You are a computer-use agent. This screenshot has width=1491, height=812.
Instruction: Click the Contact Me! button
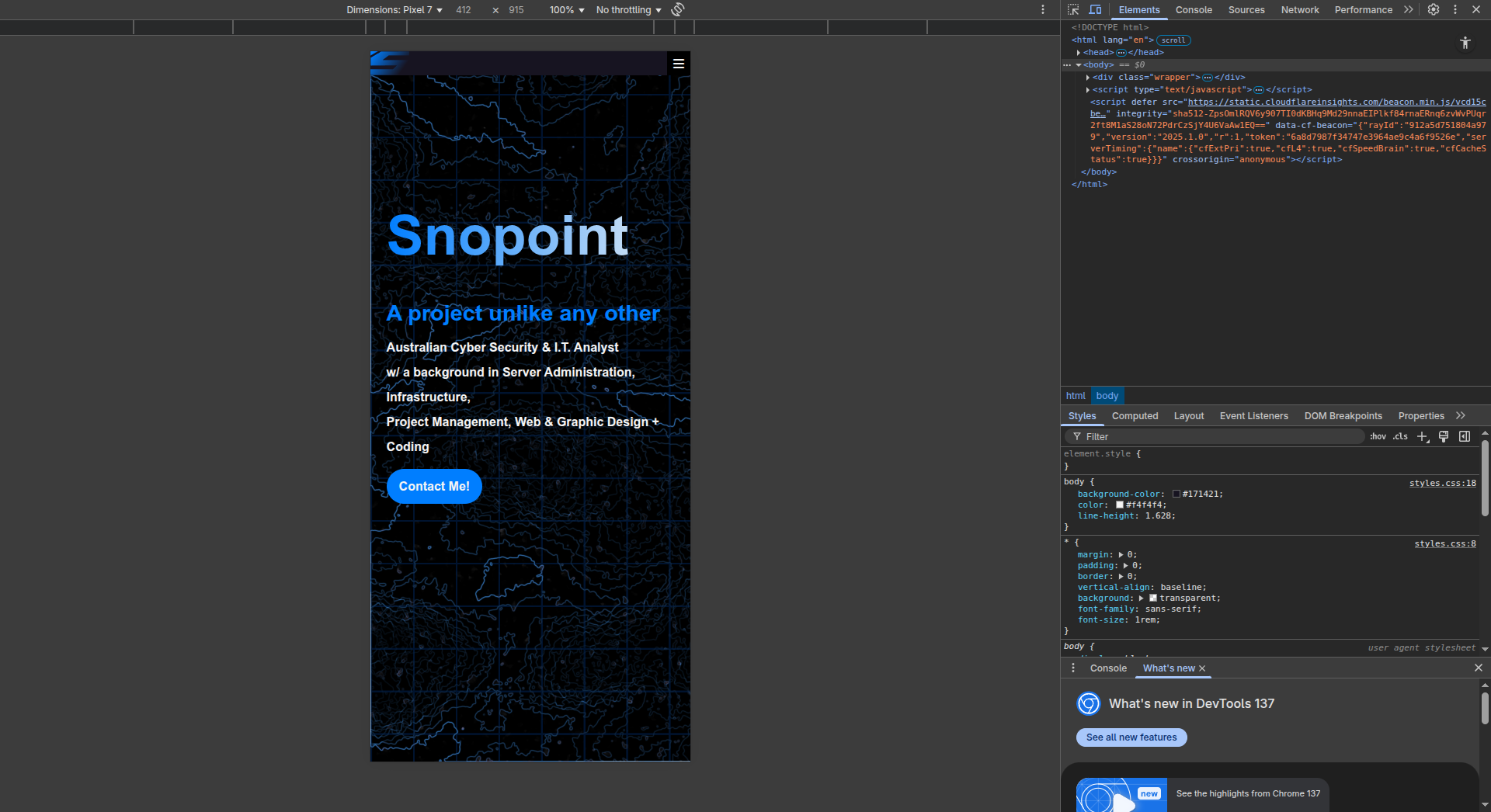tap(434, 487)
